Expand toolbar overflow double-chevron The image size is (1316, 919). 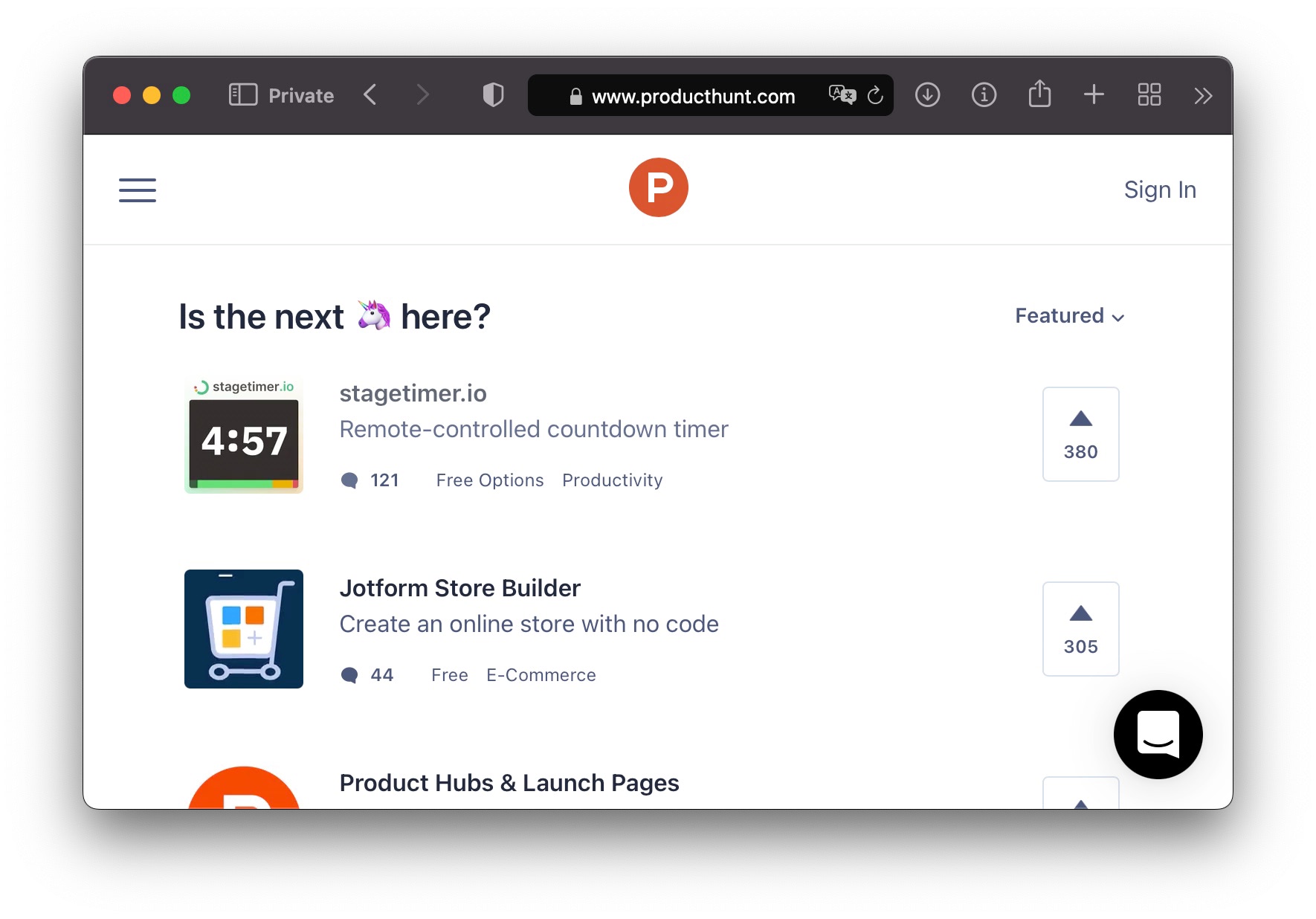click(1203, 96)
